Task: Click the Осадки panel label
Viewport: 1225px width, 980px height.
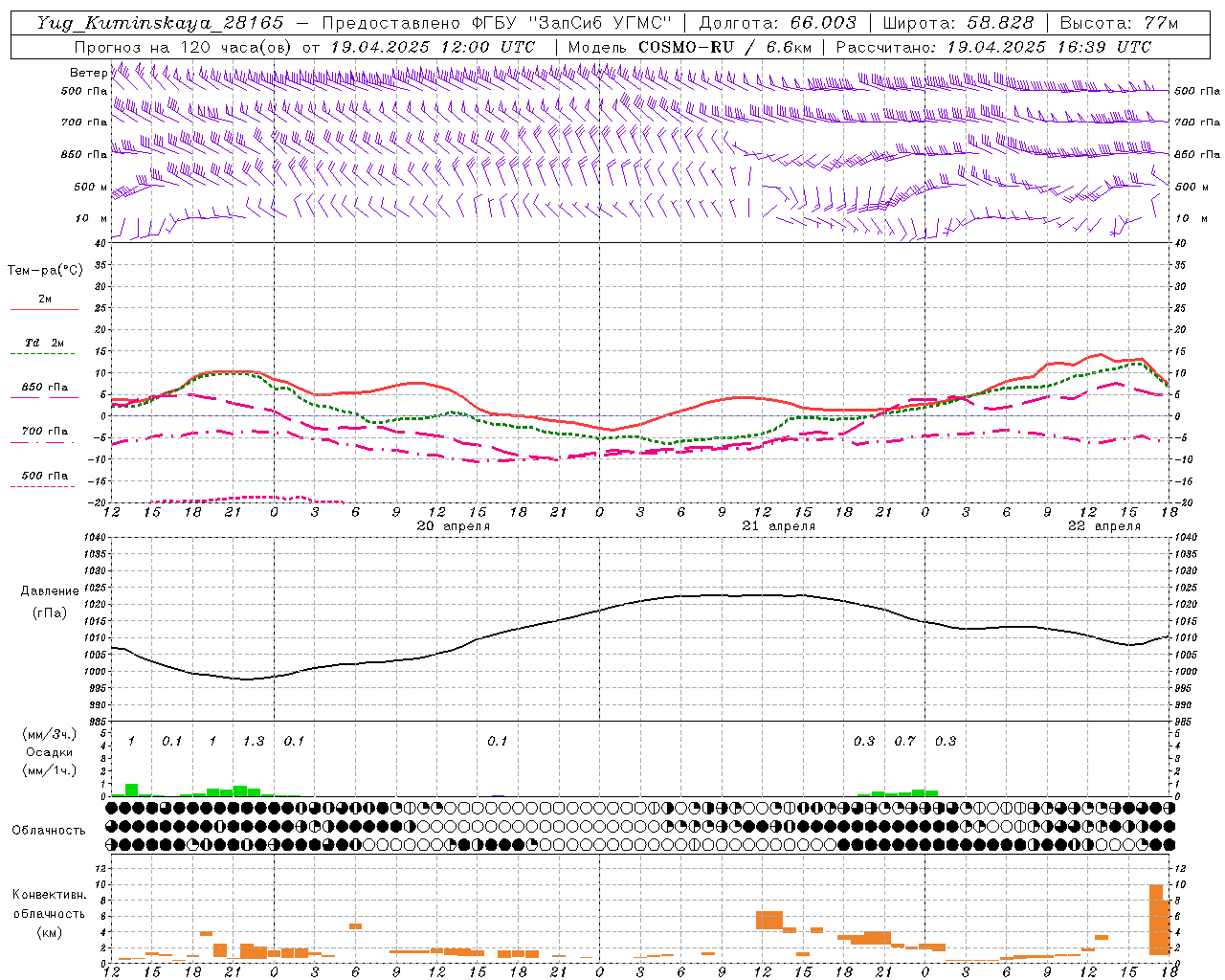Action: (49, 752)
